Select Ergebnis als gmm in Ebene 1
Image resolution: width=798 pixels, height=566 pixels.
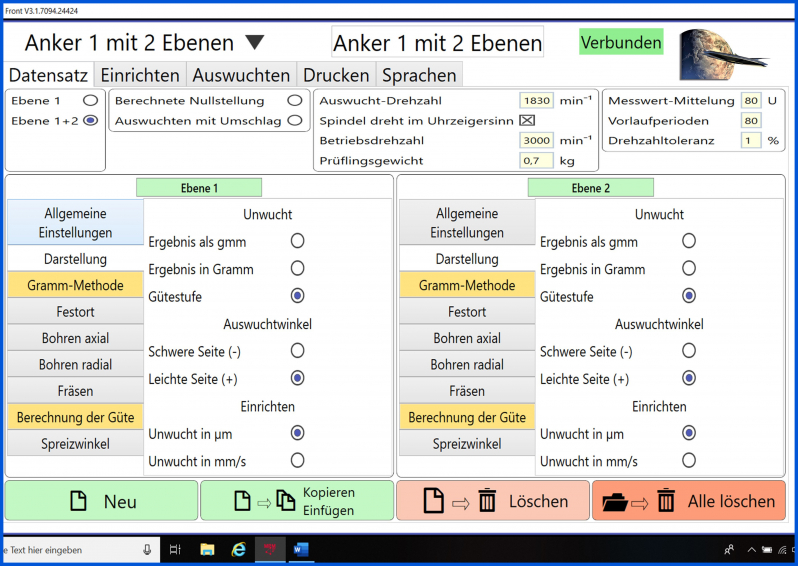point(297,241)
